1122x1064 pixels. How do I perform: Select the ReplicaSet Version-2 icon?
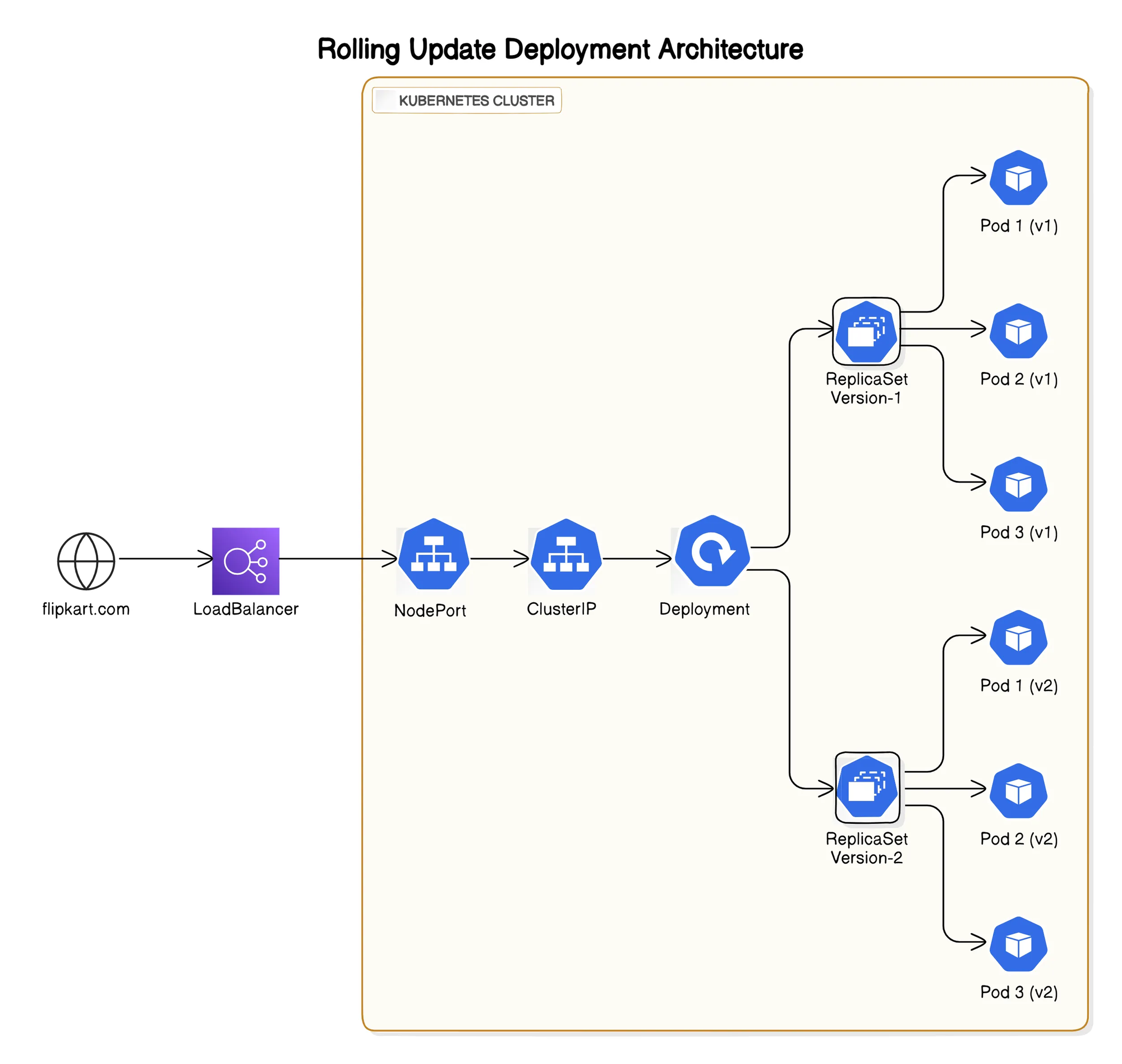[867, 787]
